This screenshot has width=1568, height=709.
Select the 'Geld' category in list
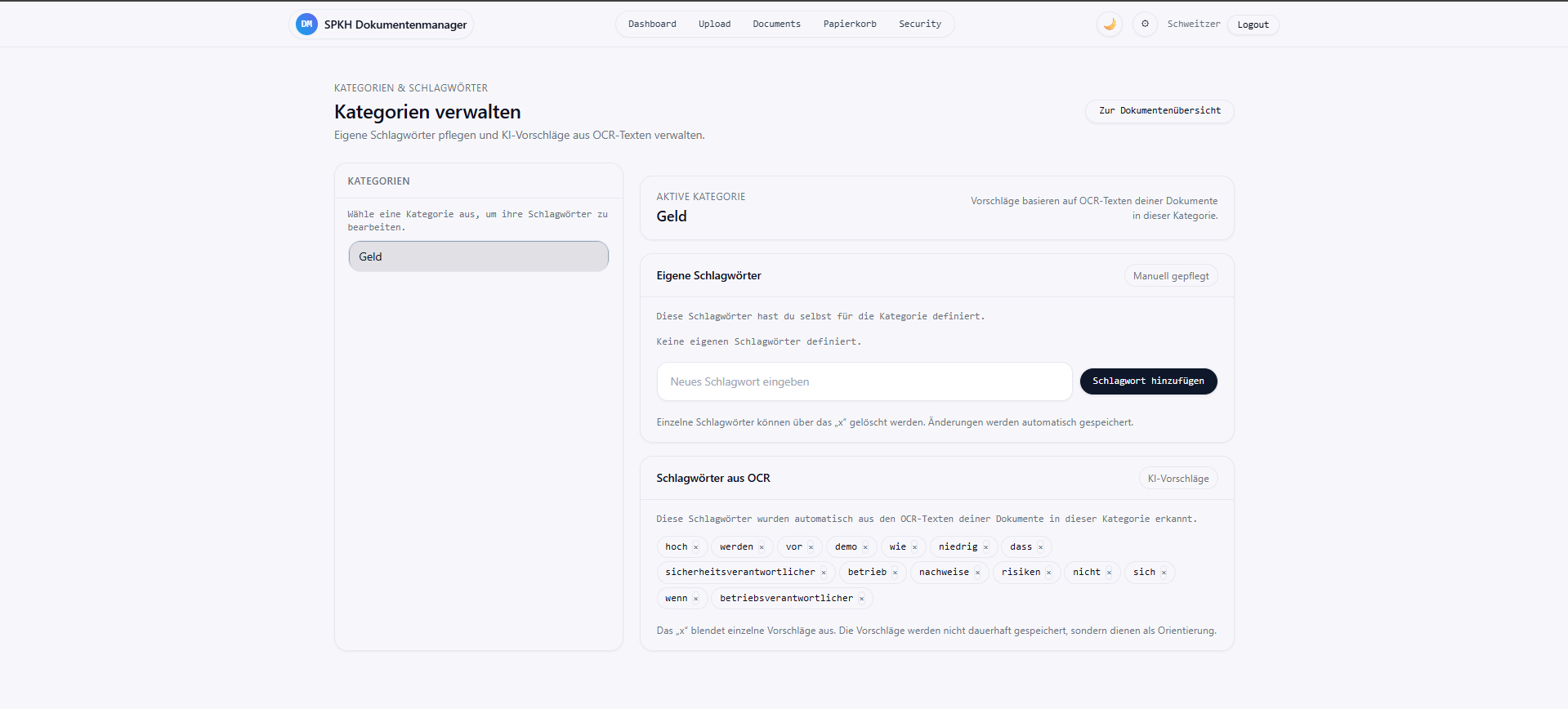pyautogui.click(x=478, y=256)
